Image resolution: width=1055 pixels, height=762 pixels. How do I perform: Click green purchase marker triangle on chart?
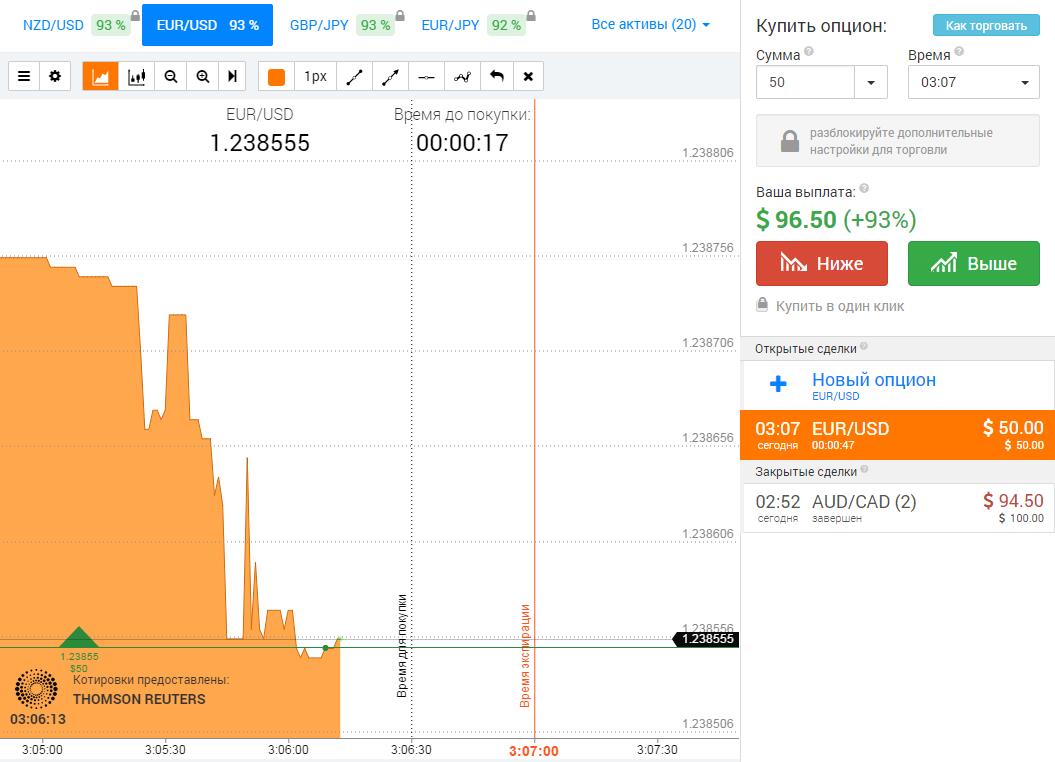79,637
